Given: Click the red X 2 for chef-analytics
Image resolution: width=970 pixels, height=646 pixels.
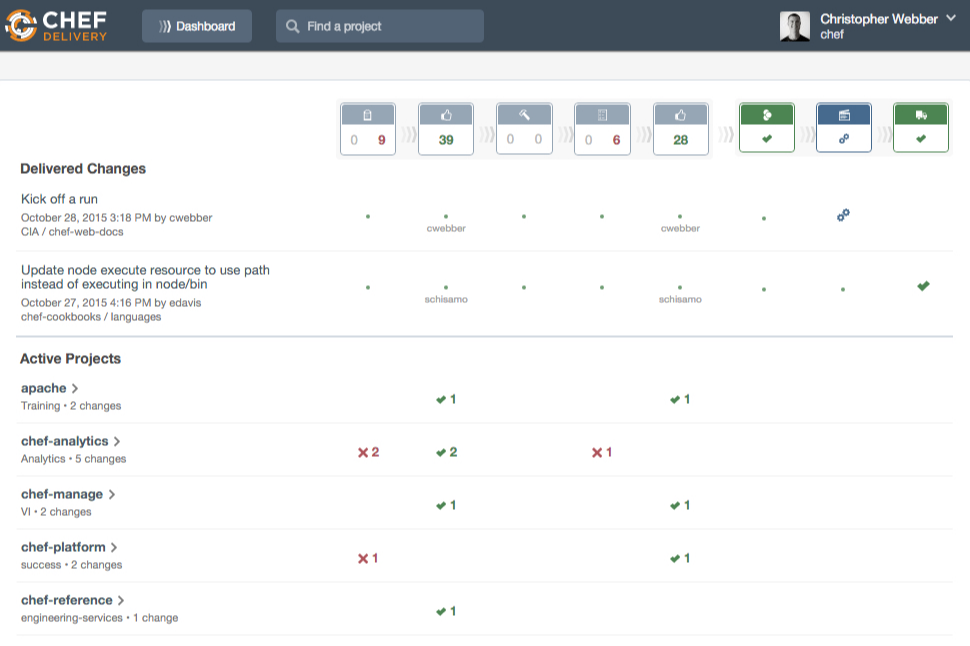Looking at the screenshot, I should pyautogui.click(x=368, y=452).
